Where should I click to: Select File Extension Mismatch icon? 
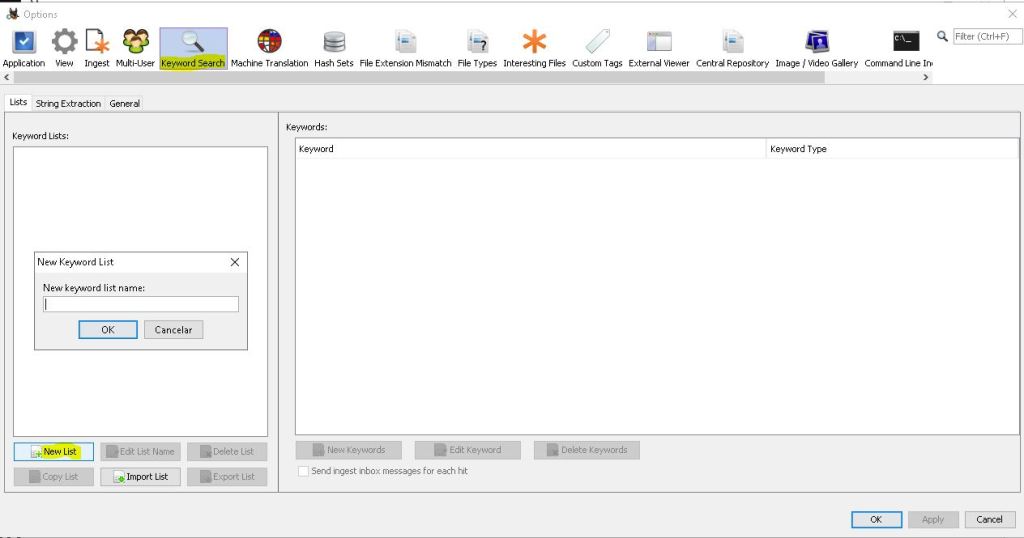[x=405, y=48]
